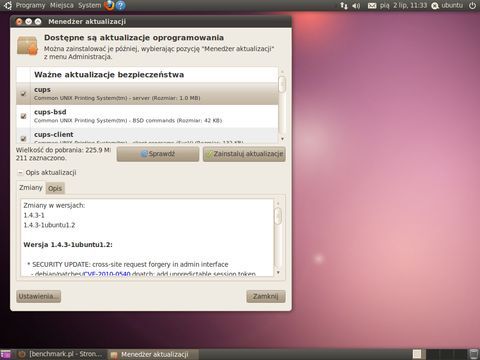Open Ustawienia settings button
This screenshot has width=480, height=360.
click(38, 296)
